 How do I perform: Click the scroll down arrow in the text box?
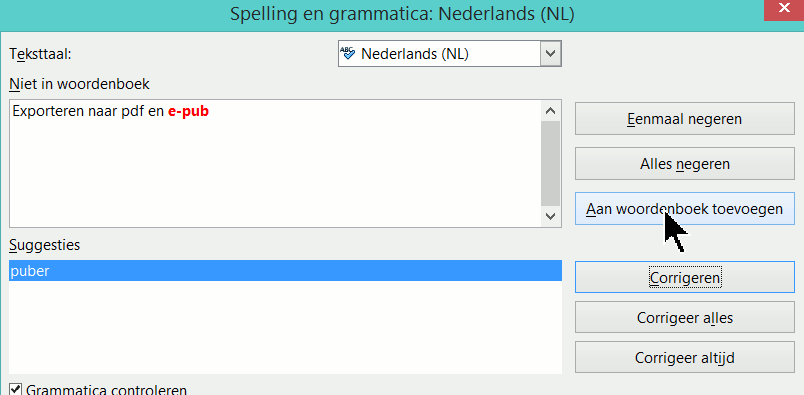coord(551,216)
